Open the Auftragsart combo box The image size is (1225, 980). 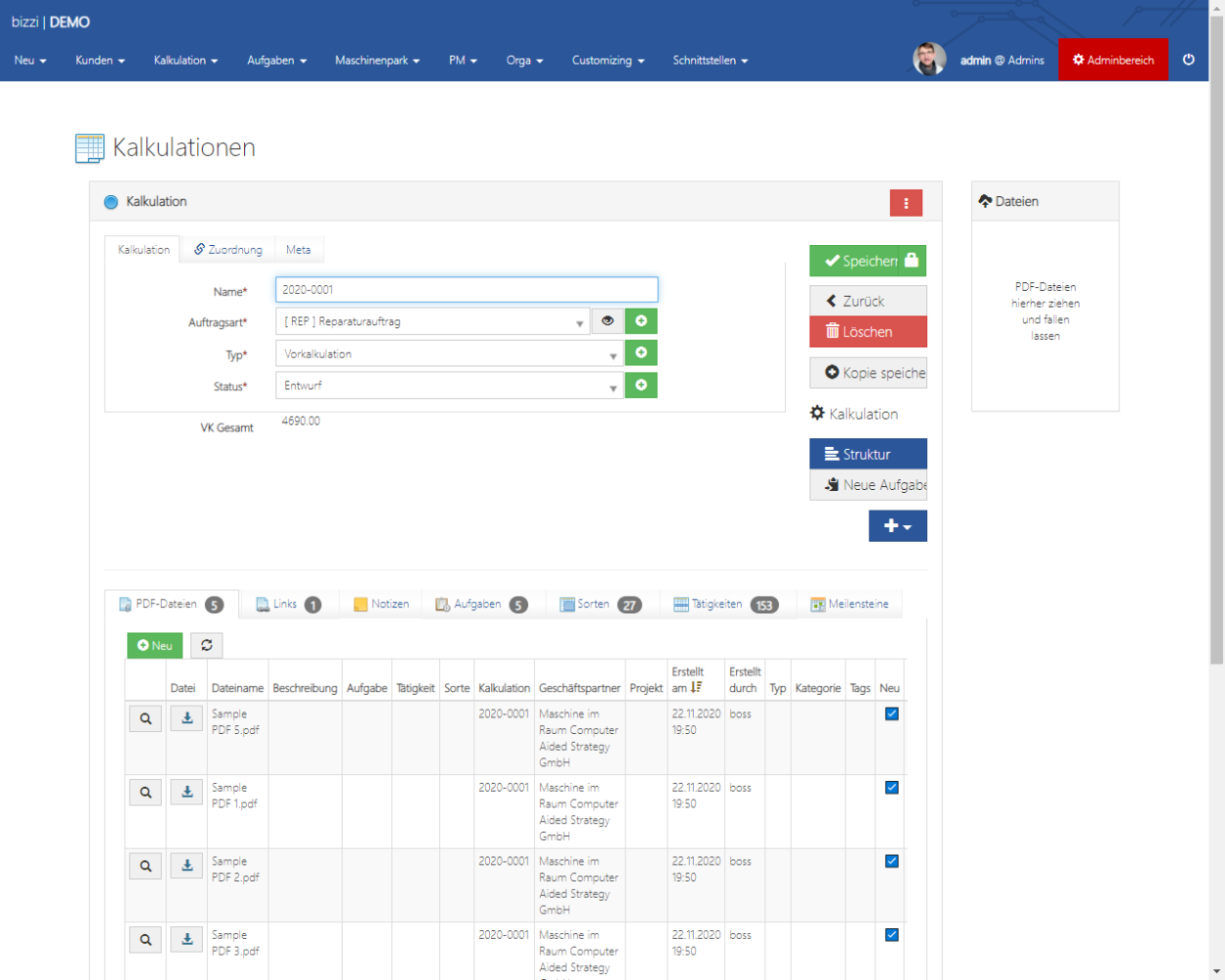point(432,321)
